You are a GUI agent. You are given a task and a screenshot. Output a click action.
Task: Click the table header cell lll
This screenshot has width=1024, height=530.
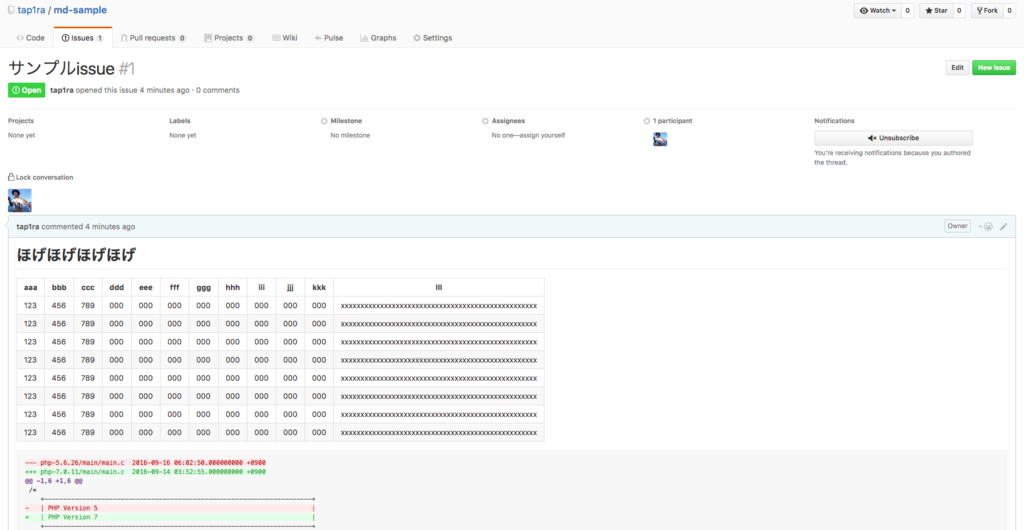[x=439, y=287]
